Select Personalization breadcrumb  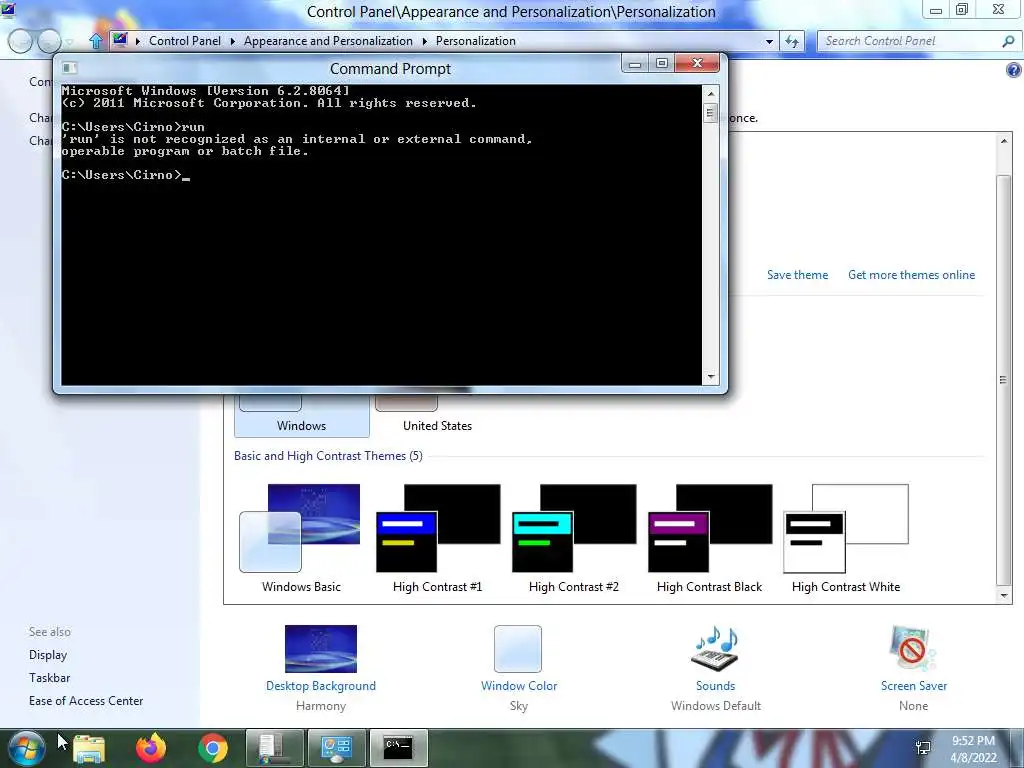pos(475,40)
